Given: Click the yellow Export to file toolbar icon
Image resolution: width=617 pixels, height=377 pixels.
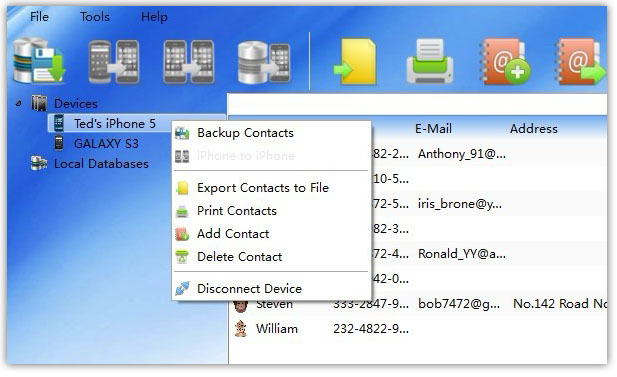Looking at the screenshot, I should pos(355,61).
